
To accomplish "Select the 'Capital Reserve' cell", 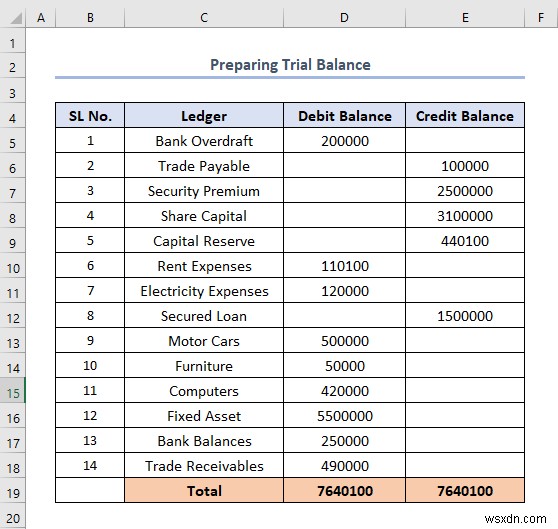I will pos(204,240).
